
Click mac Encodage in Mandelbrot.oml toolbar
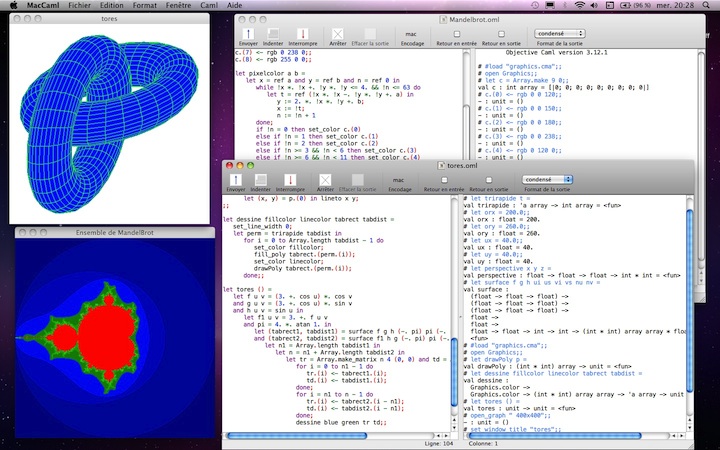tap(411, 38)
